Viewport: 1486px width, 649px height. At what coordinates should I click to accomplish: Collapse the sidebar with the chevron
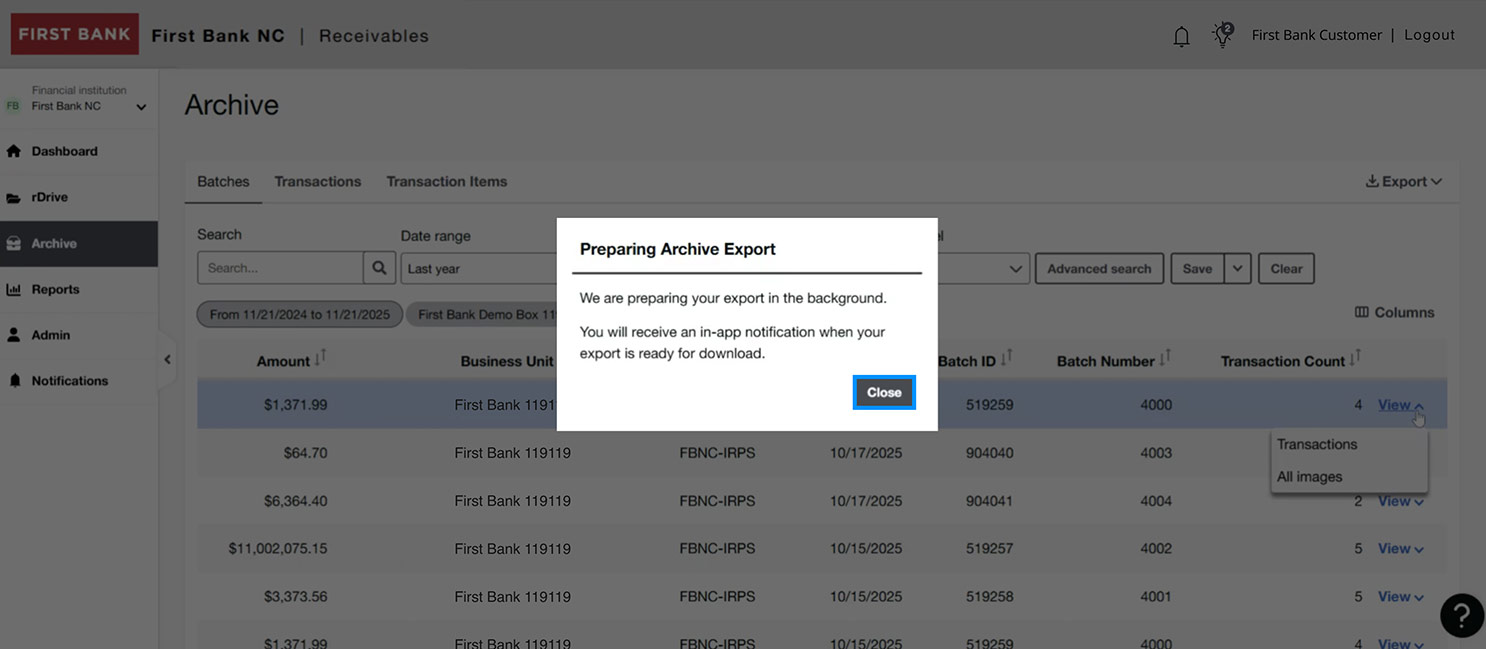point(167,358)
